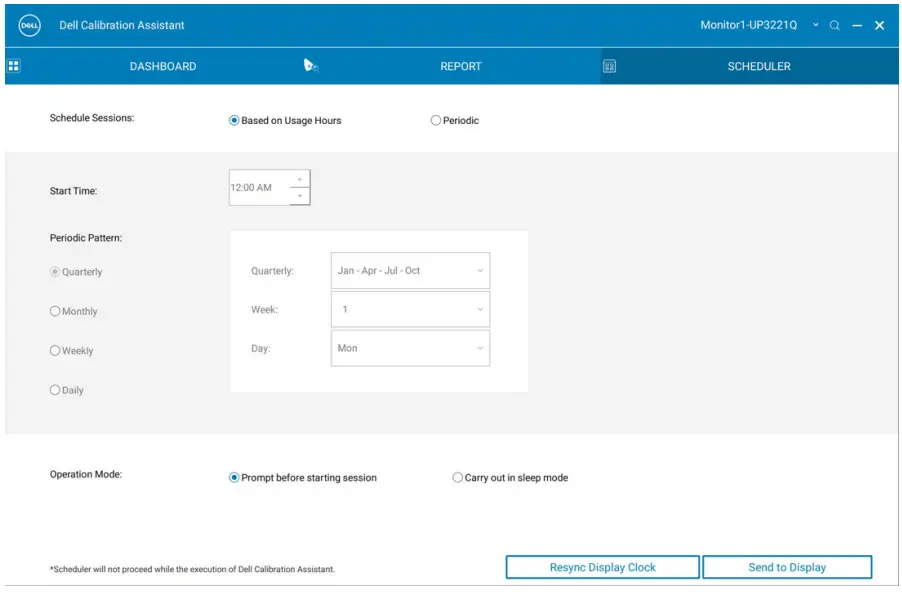Close the Dell Calibration Assistant window
The height and width of the screenshot is (592, 902).
(880, 25)
